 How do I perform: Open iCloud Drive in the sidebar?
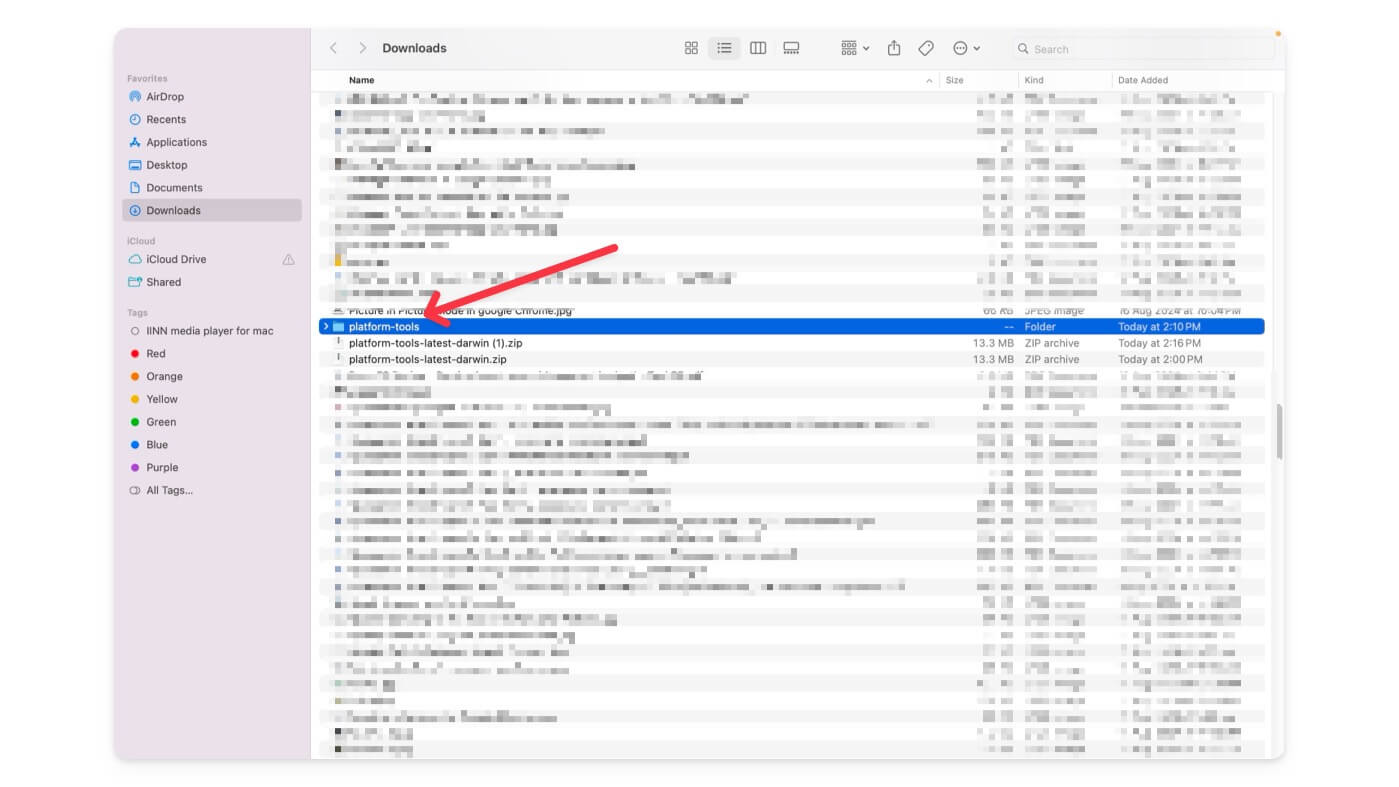pos(212,259)
